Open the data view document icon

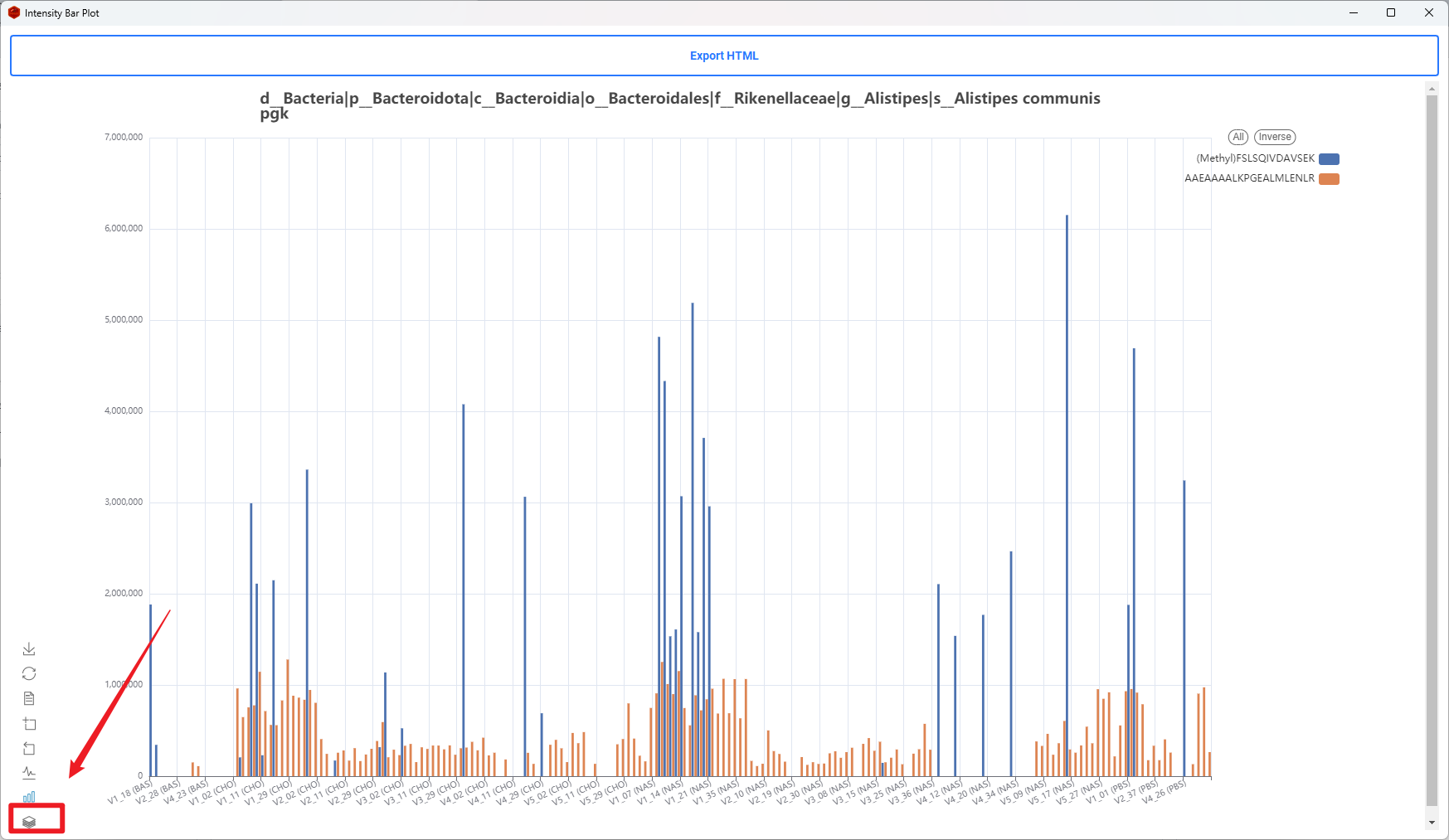point(29,698)
